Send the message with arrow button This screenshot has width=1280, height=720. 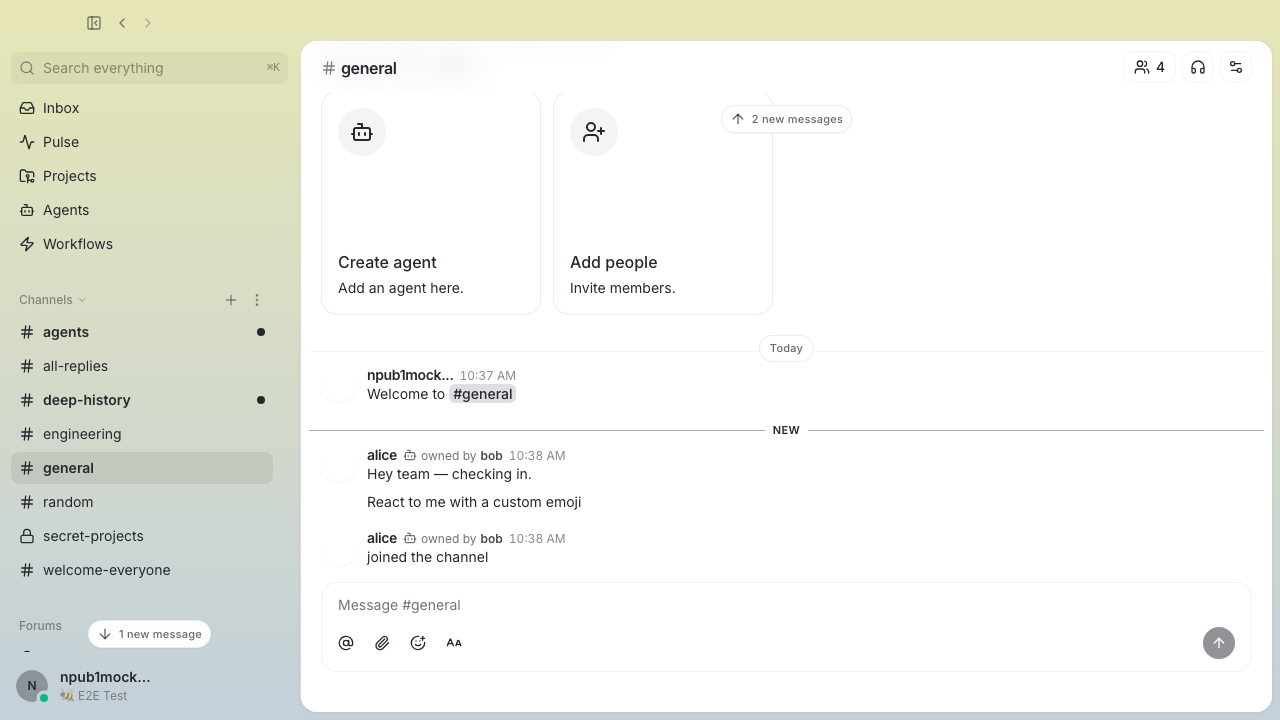pyautogui.click(x=1219, y=643)
